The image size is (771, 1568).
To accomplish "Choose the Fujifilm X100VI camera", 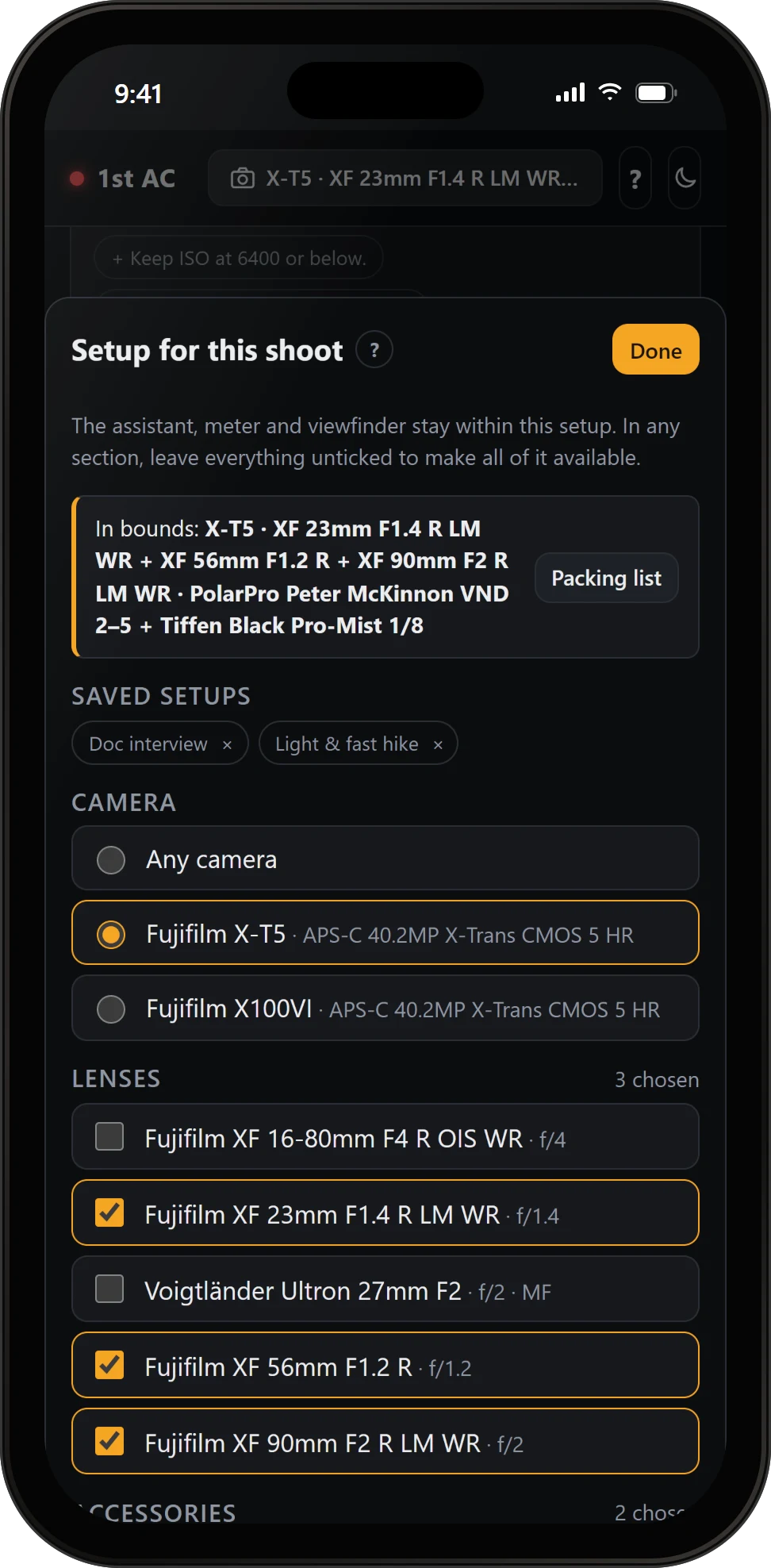I will coord(385,1008).
